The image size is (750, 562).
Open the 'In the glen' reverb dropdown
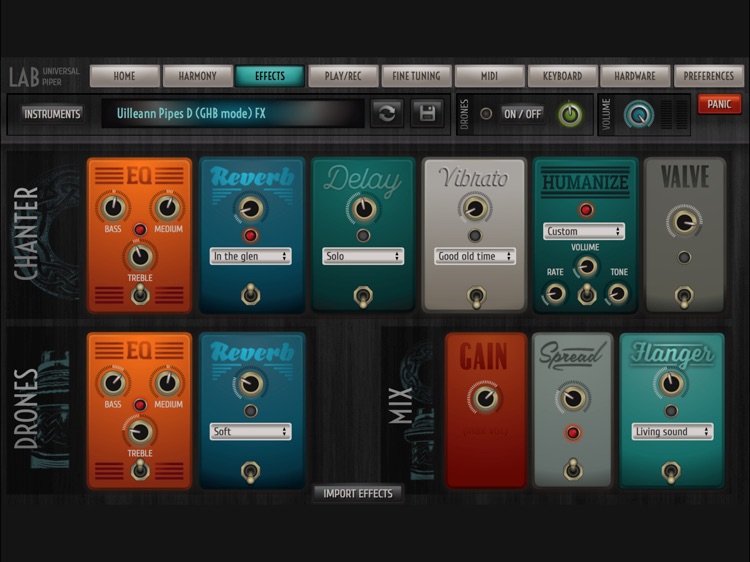tap(251, 256)
